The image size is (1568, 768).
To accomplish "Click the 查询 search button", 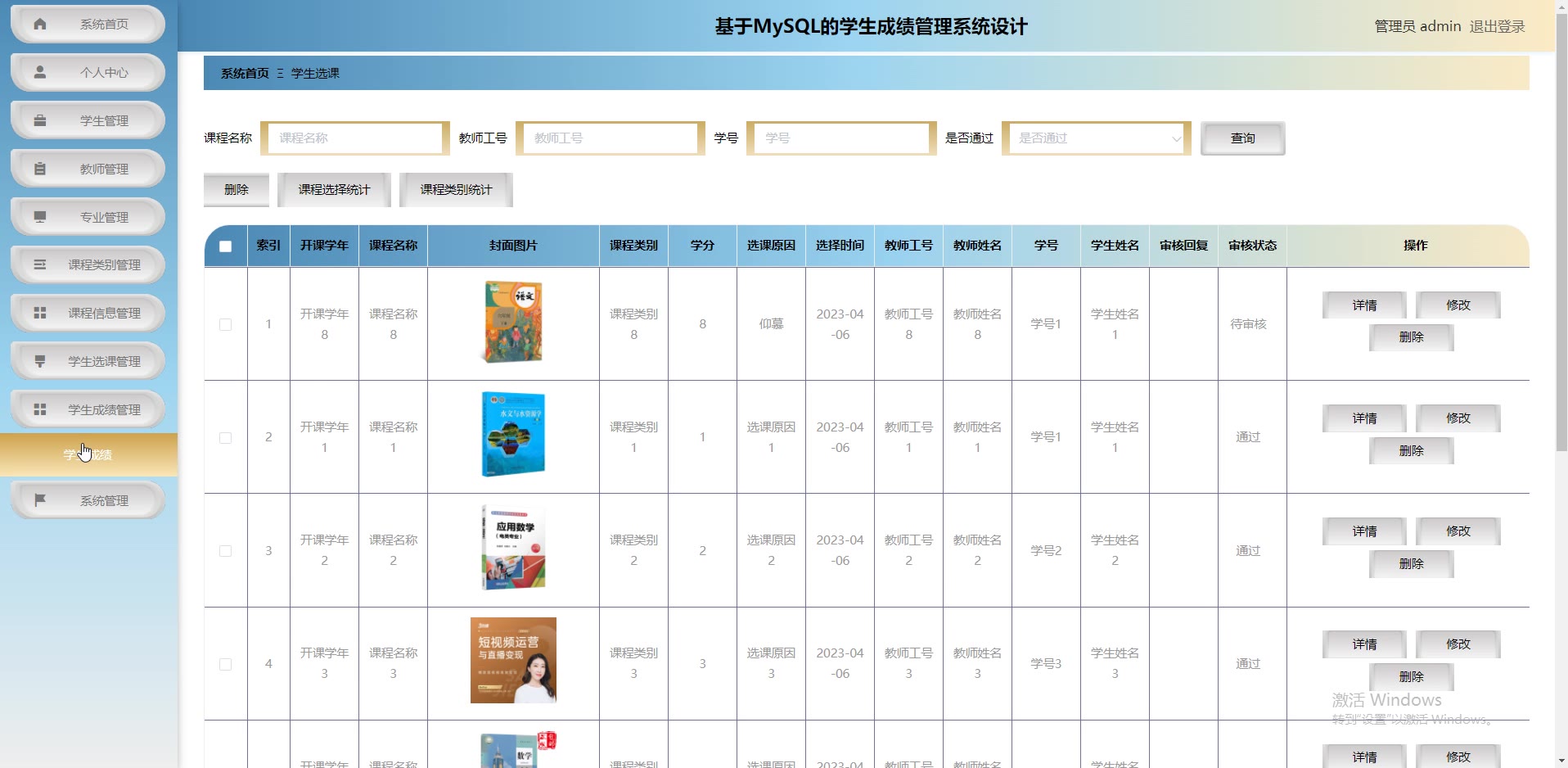I will pyautogui.click(x=1242, y=138).
